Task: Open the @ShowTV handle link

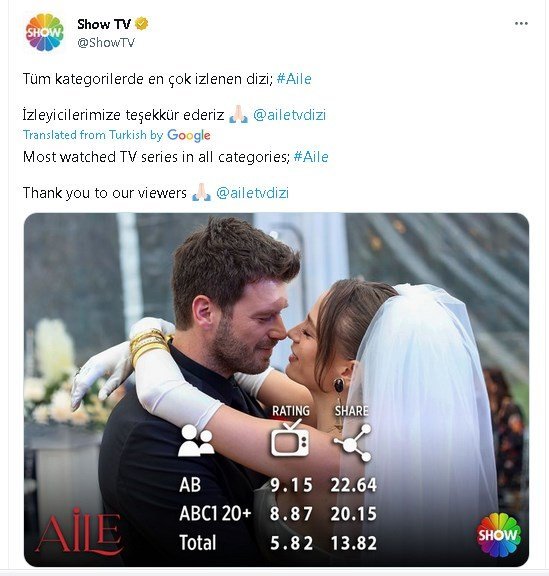Action: click(x=106, y=43)
